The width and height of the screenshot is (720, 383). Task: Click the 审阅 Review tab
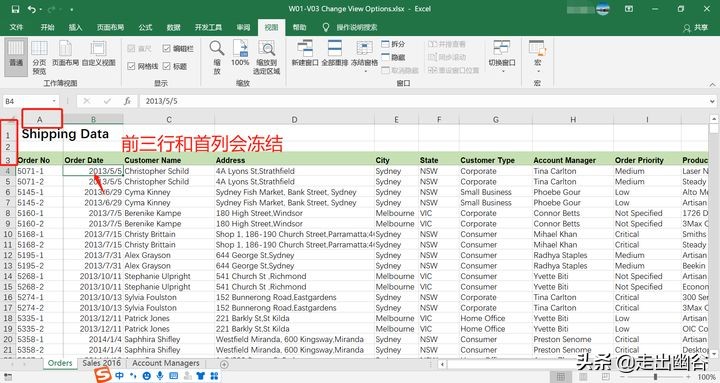[x=243, y=27]
